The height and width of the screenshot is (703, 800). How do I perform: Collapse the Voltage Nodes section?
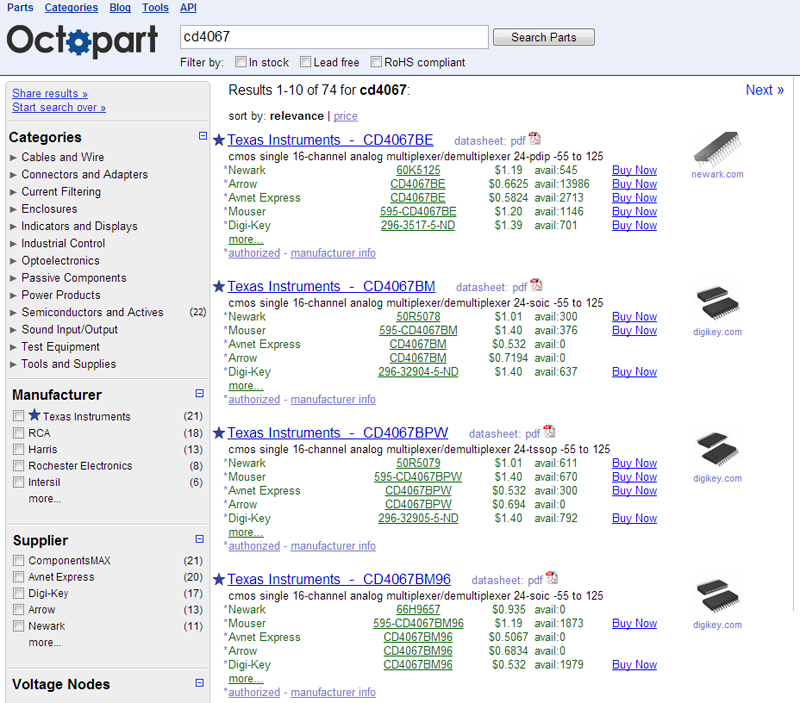(x=199, y=683)
